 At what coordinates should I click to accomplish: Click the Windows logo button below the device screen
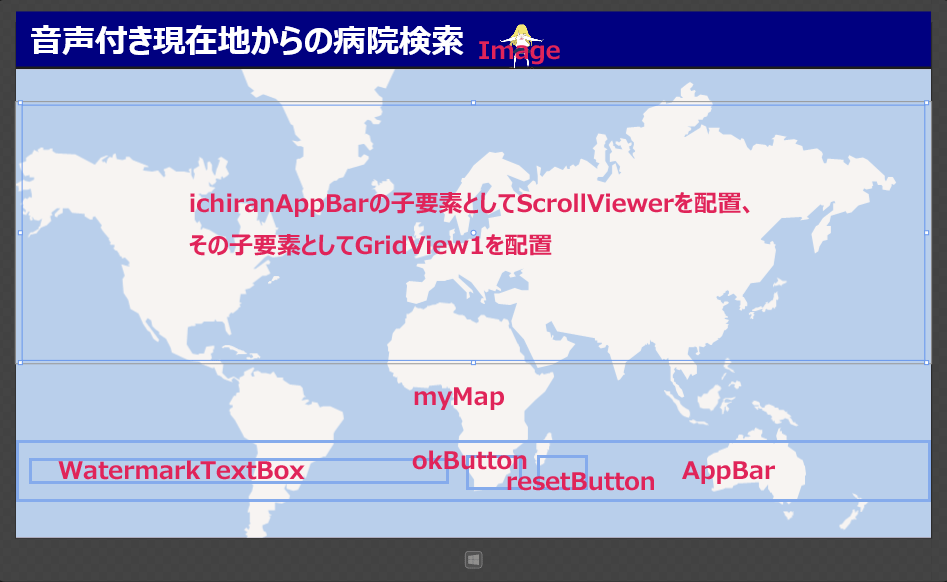click(x=474, y=560)
